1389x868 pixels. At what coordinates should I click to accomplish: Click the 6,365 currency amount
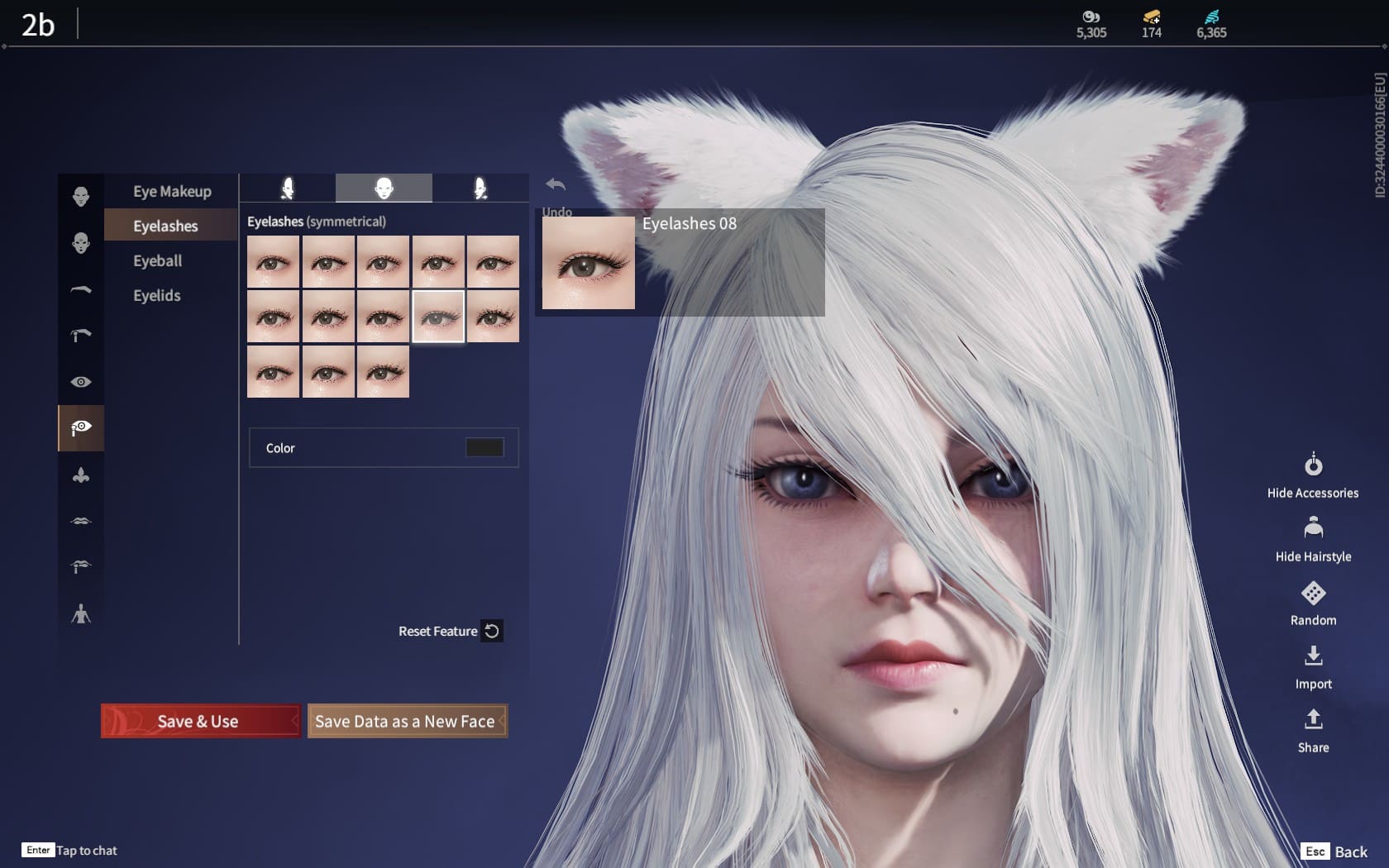tap(1212, 33)
